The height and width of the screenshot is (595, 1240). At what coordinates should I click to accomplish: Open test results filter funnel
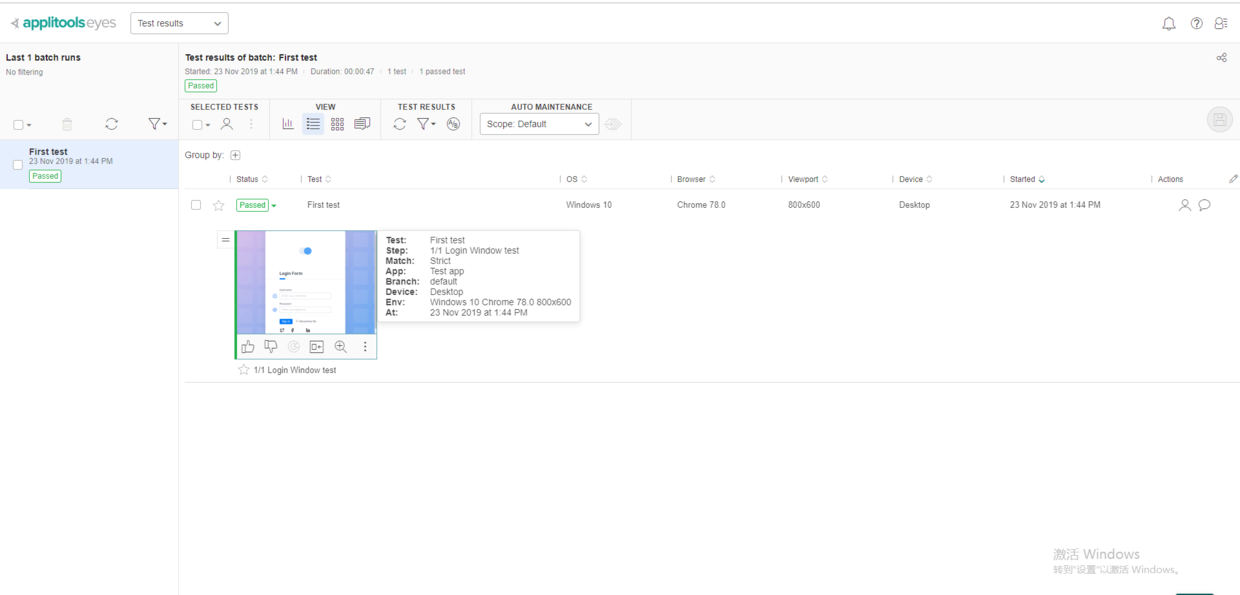[x=426, y=124]
